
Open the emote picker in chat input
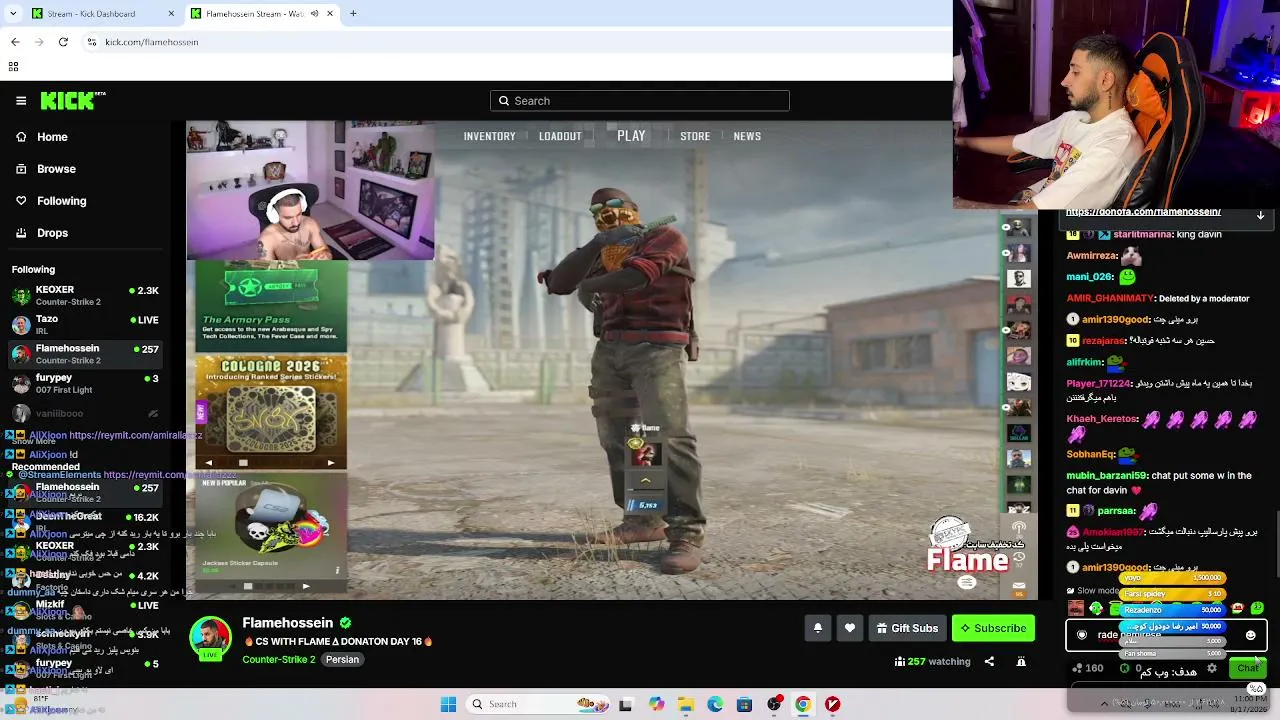coord(1250,635)
